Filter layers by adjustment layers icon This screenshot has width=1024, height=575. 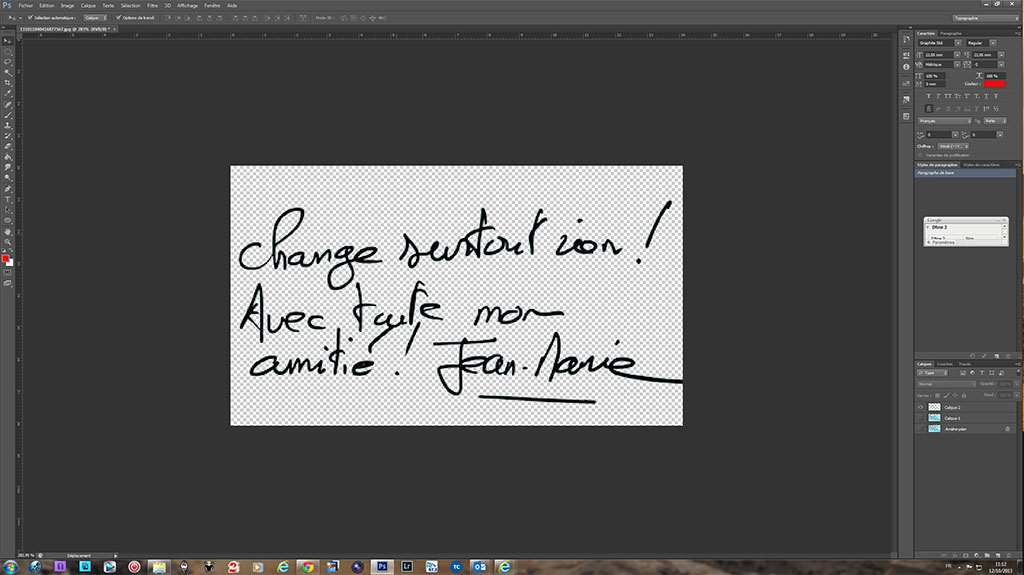972,373
